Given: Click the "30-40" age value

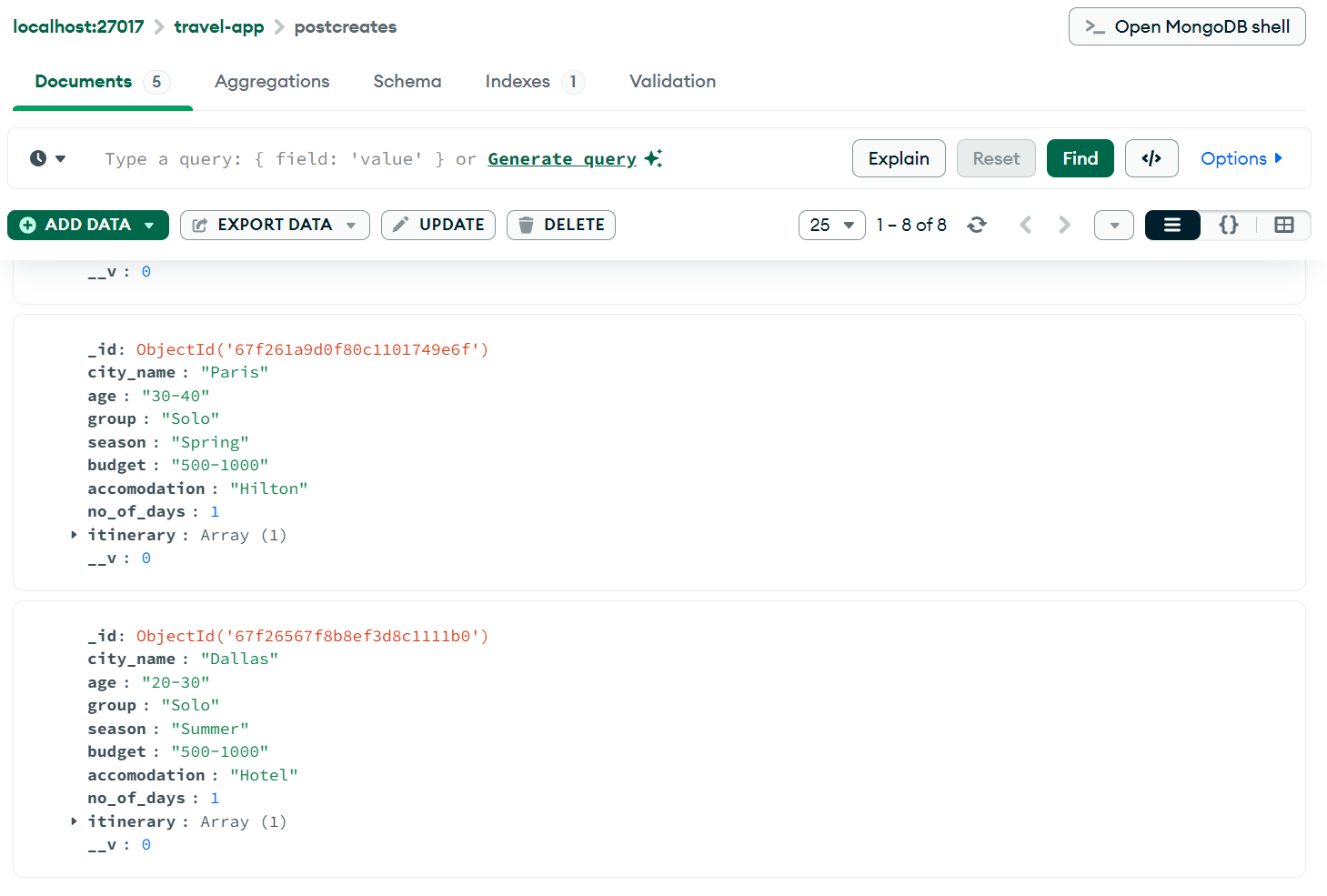Looking at the screenshot, I should [x=176, y=396].
